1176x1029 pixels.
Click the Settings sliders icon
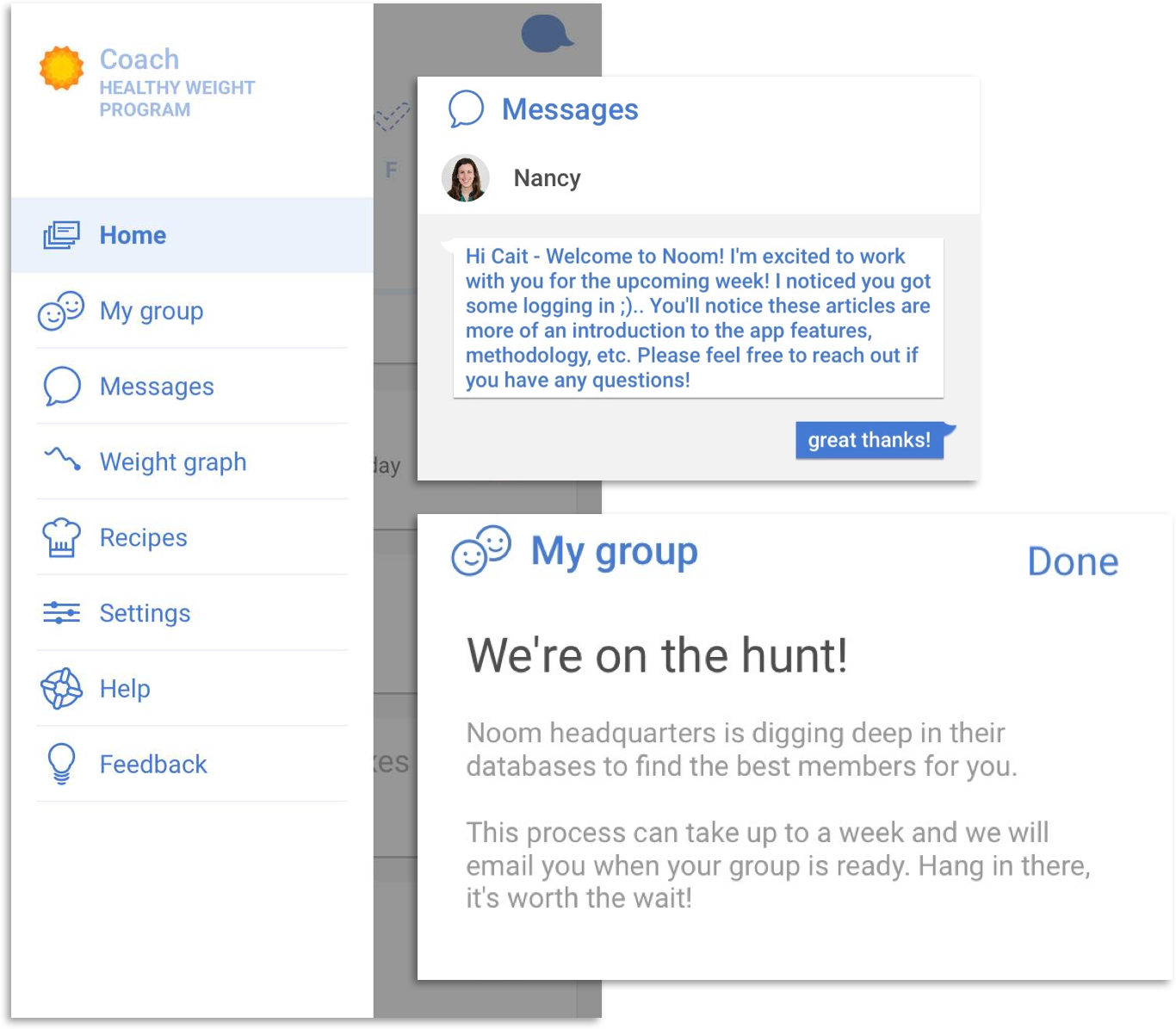(x=61, y=613)
